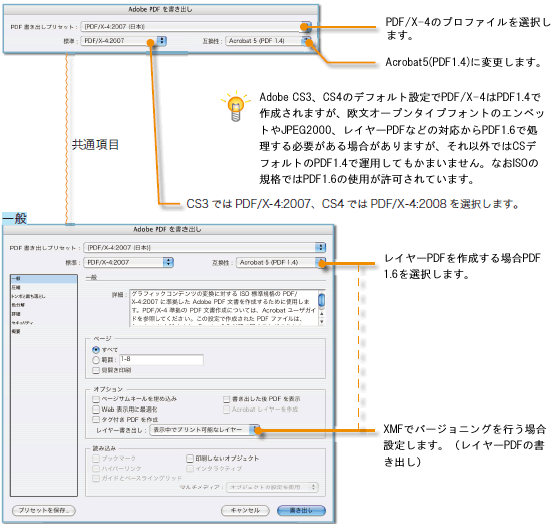Click the キャンセル button
This screenshot has height=529, width=553.
[x=245, y=510]
